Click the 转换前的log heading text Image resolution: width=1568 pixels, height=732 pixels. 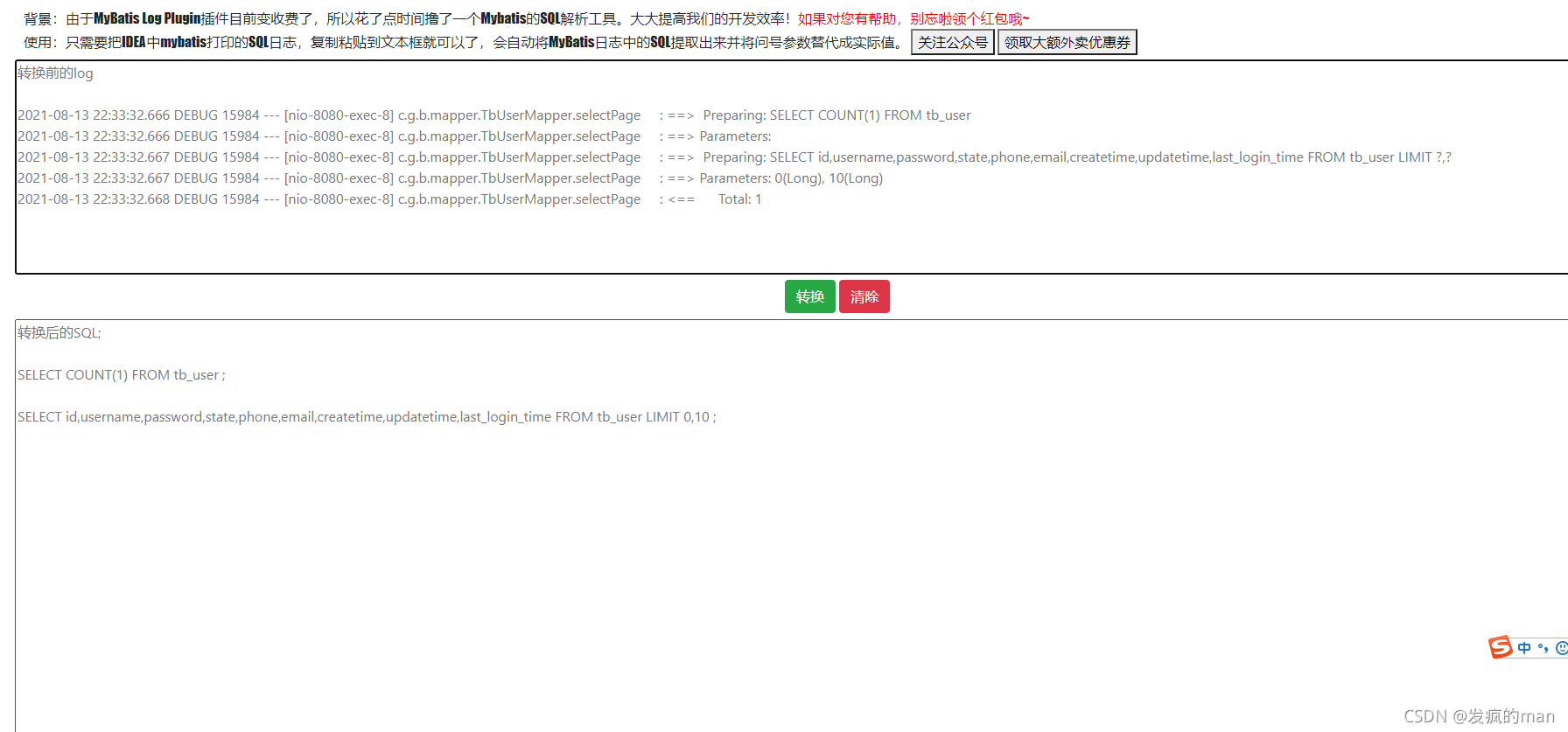(x=55, y=73)
